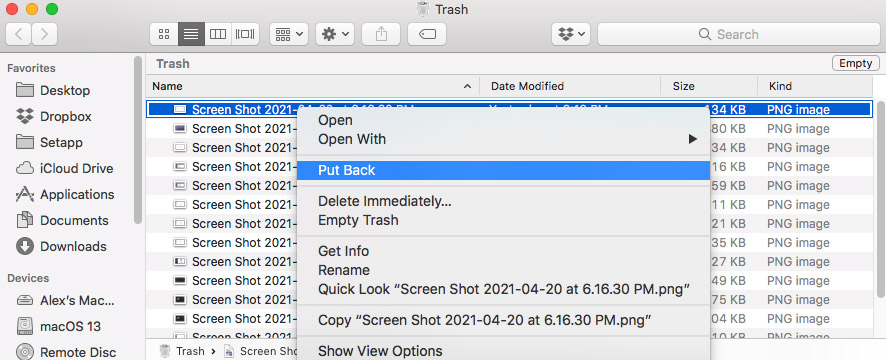
Task: Select the file row sized 59 KB
Action: click(509, 186)
